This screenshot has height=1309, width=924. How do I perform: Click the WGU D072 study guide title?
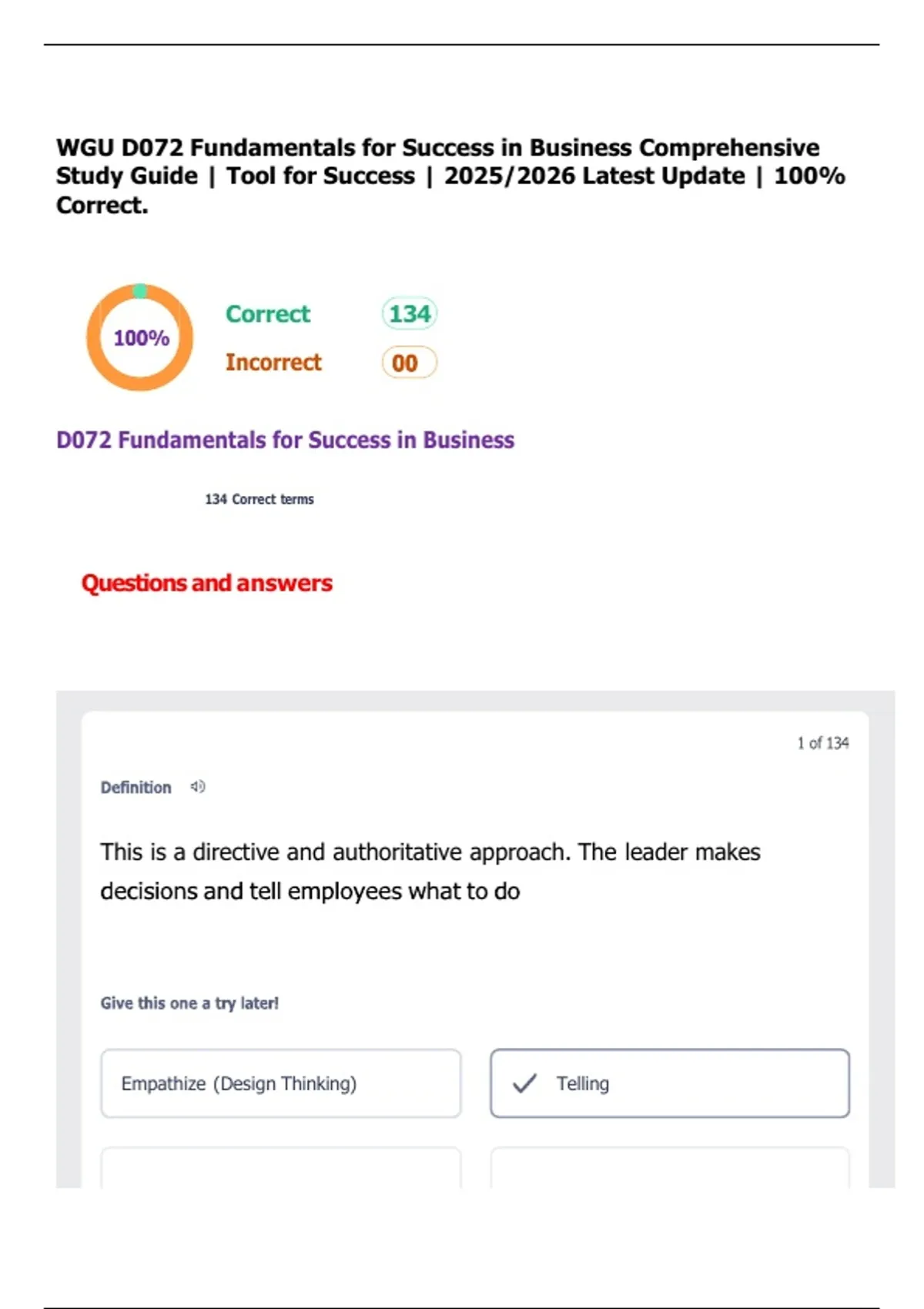tap(450, 176)
